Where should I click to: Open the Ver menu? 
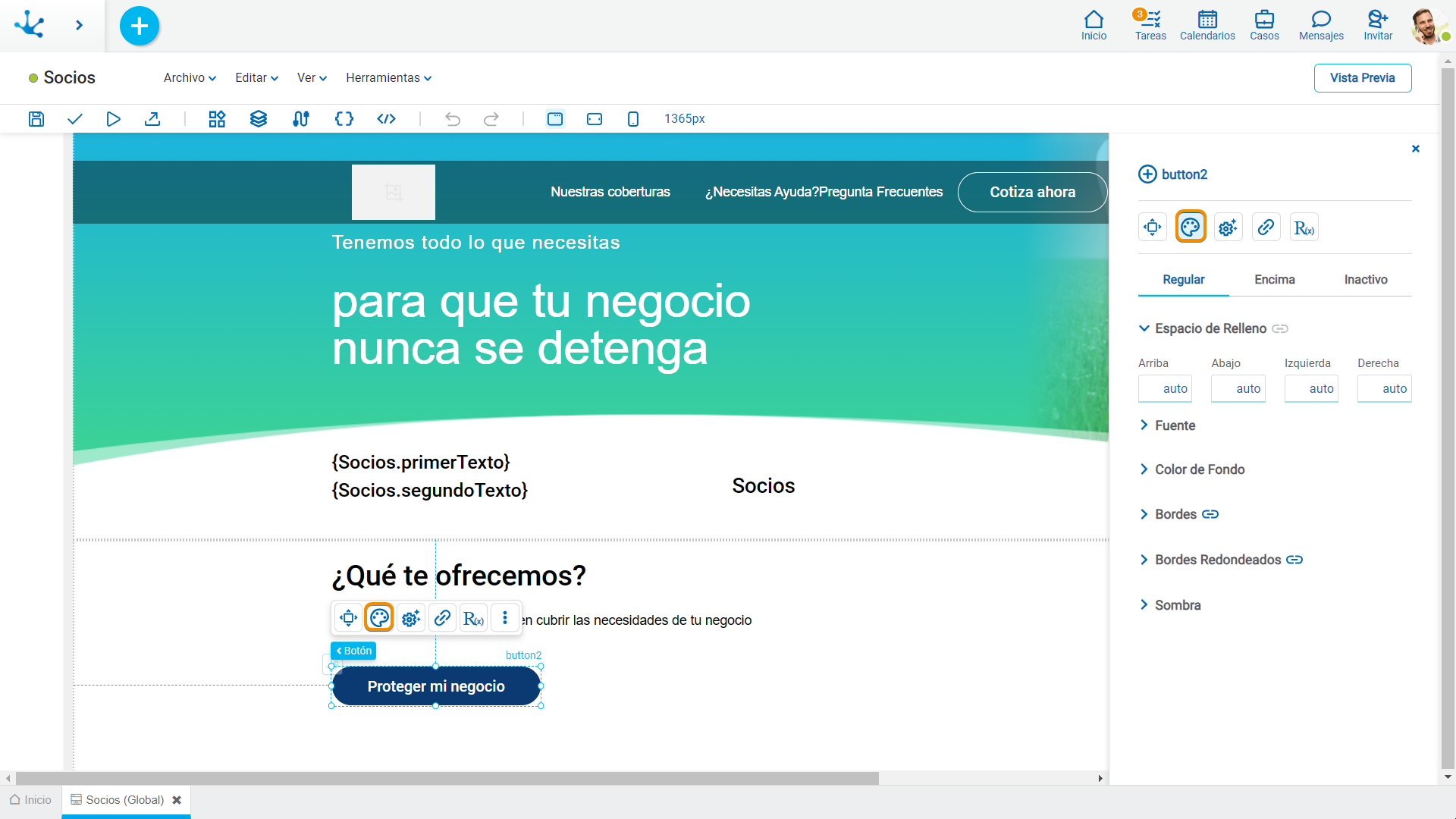tap(312, 78)
